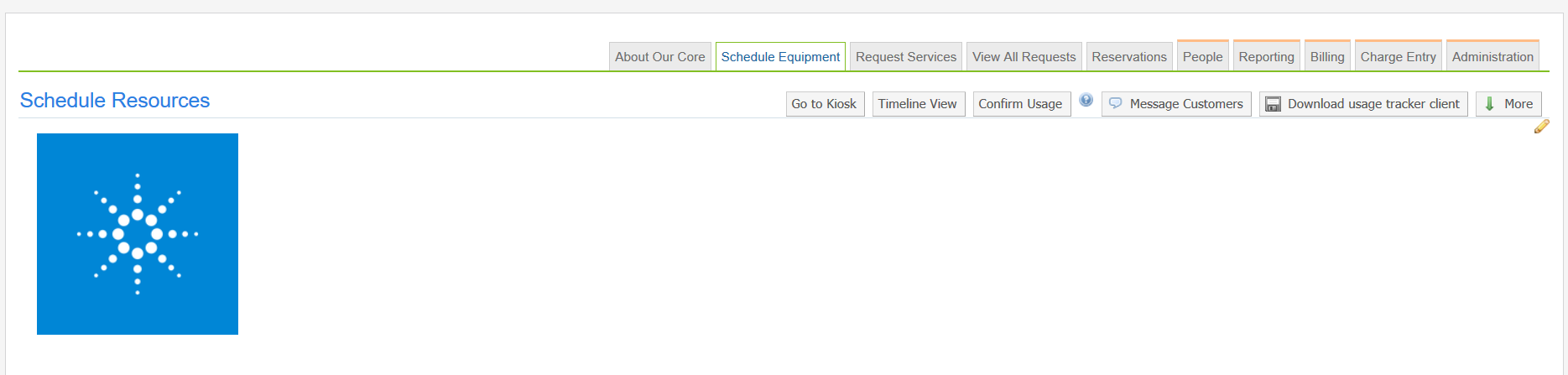This screenshot has height=375, width=1568.
Task: Open the View All Requests tab
Action: pyautogui.click(x=1024, y=57)
